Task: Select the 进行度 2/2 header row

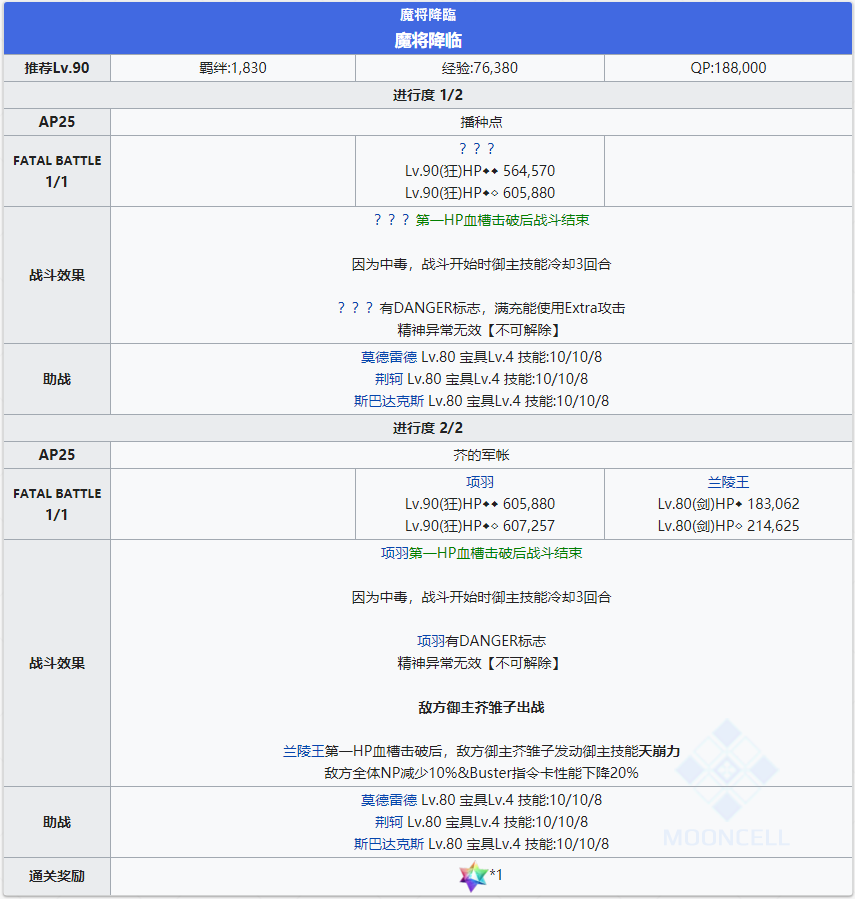Action: tap(428, 428)
